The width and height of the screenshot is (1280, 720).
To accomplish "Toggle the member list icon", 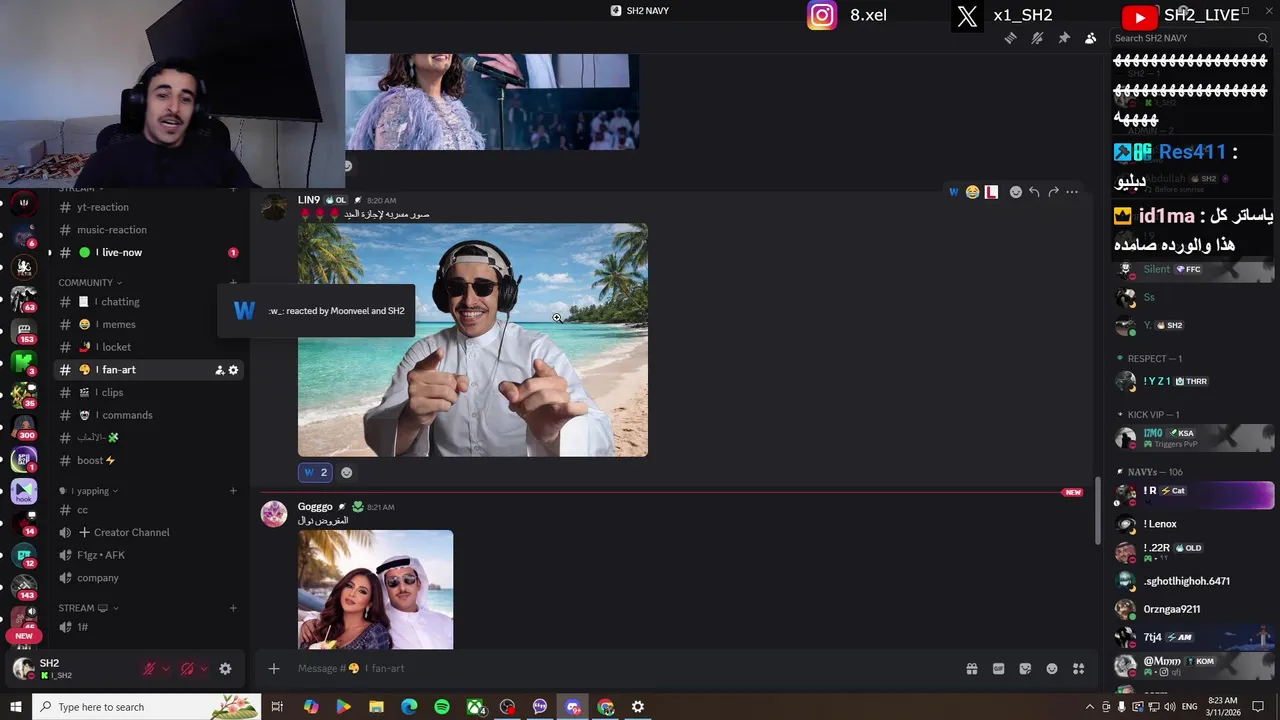I will click(x=1090, y=38).
